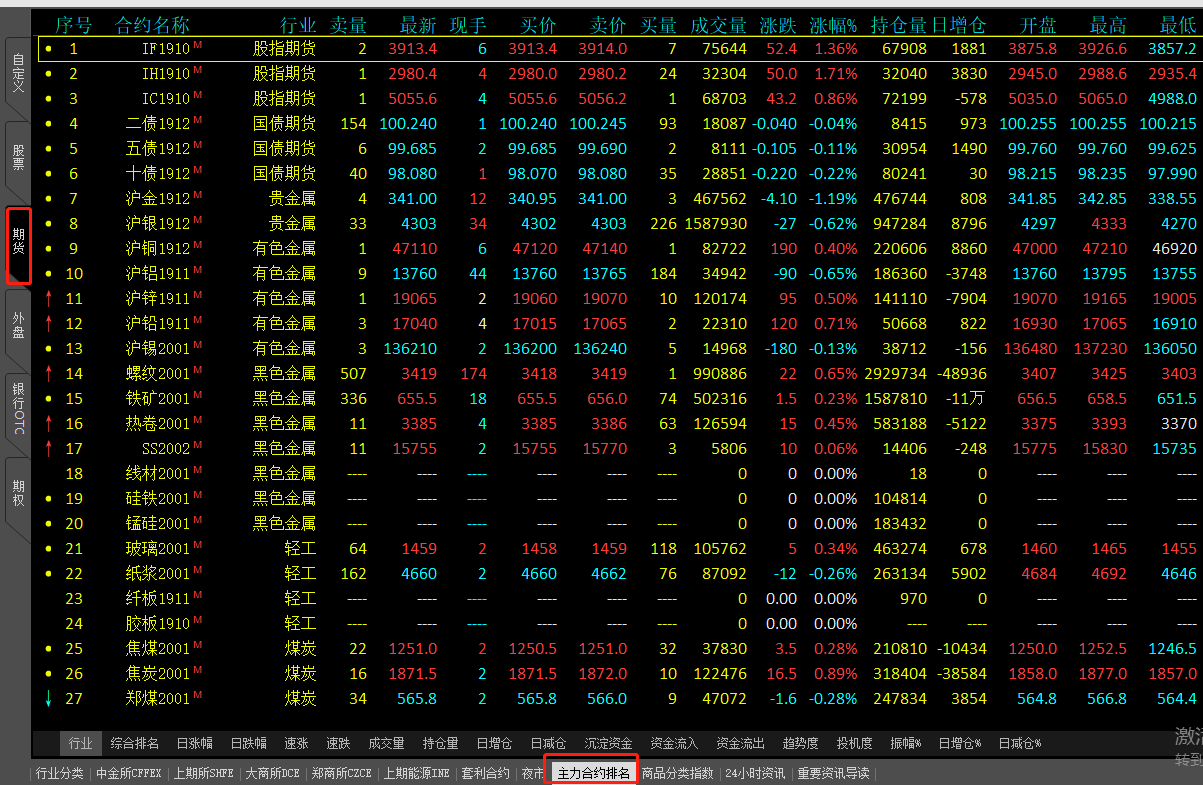The width and height of the screenshot is (1203, 785).
Task: Open the 24小时资讯 news tab
Action: pos(754,773)
